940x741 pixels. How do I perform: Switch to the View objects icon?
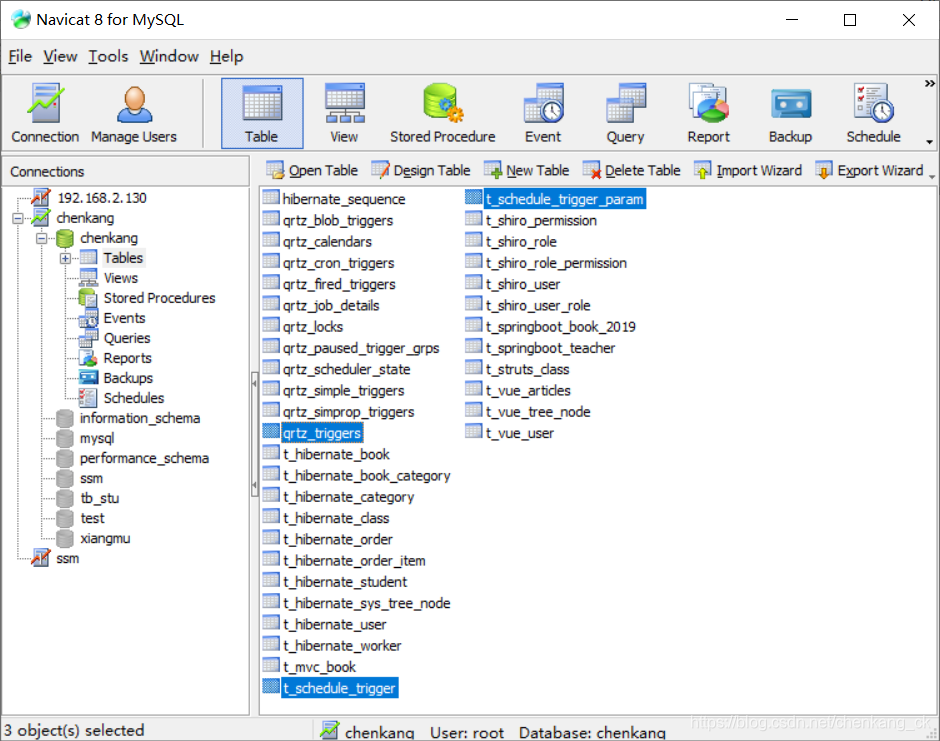[344, 113]
